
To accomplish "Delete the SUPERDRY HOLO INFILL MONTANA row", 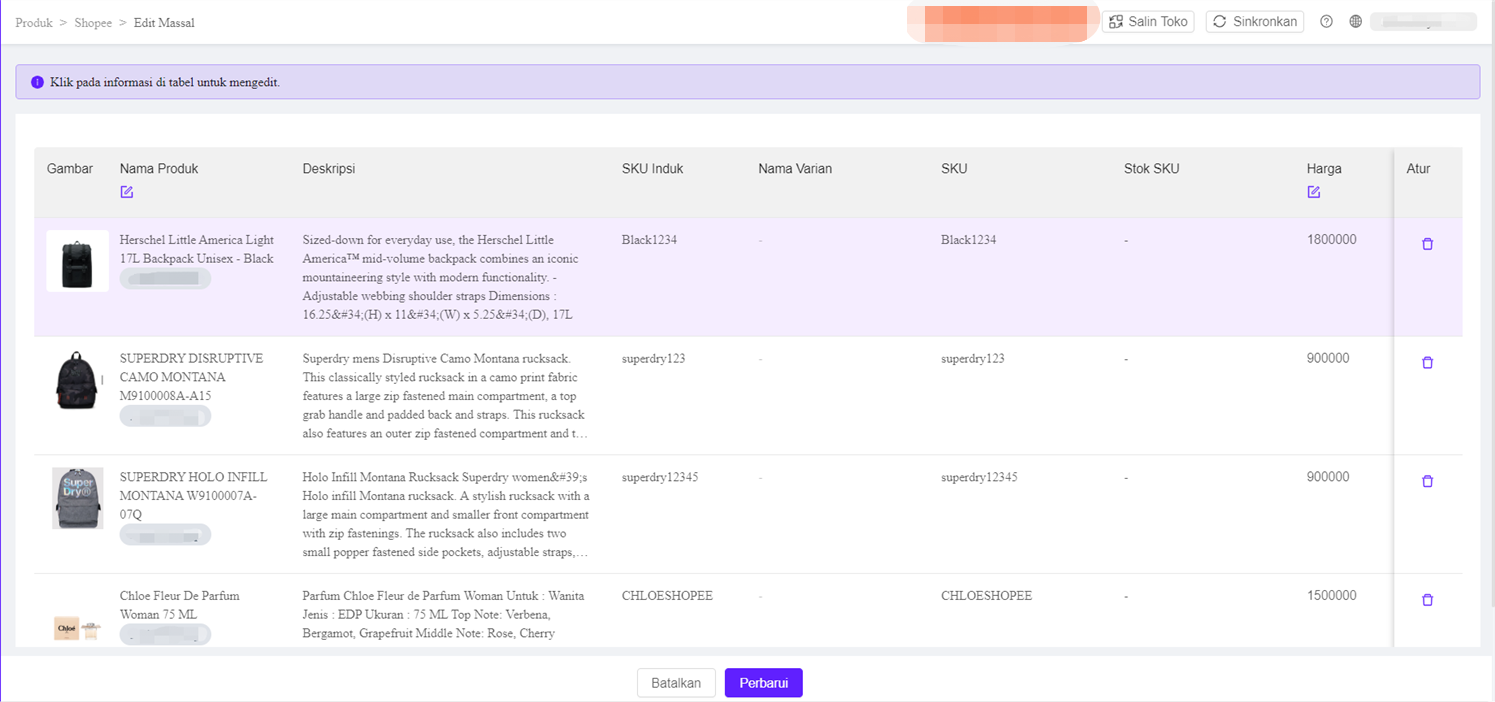I will coord(1427,482).
